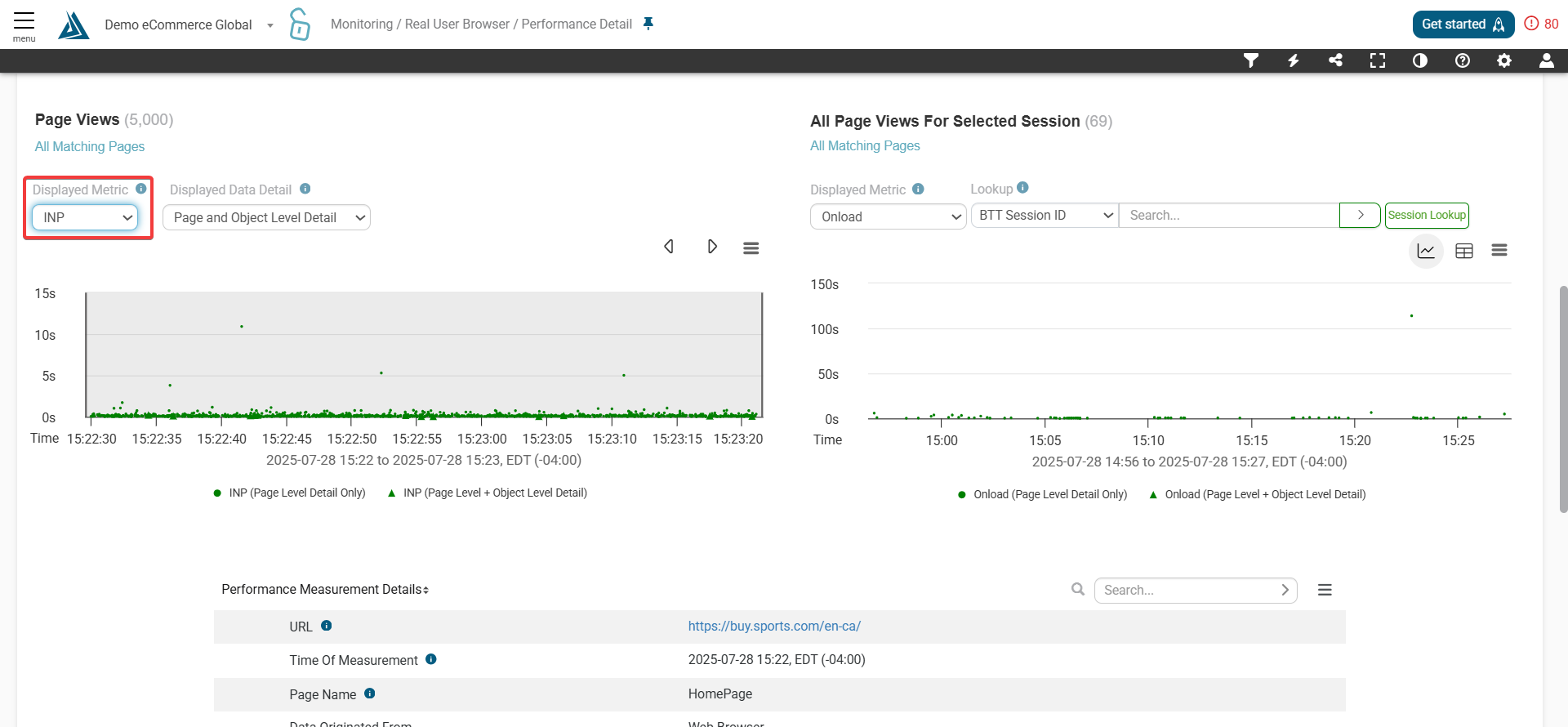This screenshot has height=727, width=1568.
Task: Select line chart view for session
Action: [1426, 251]
